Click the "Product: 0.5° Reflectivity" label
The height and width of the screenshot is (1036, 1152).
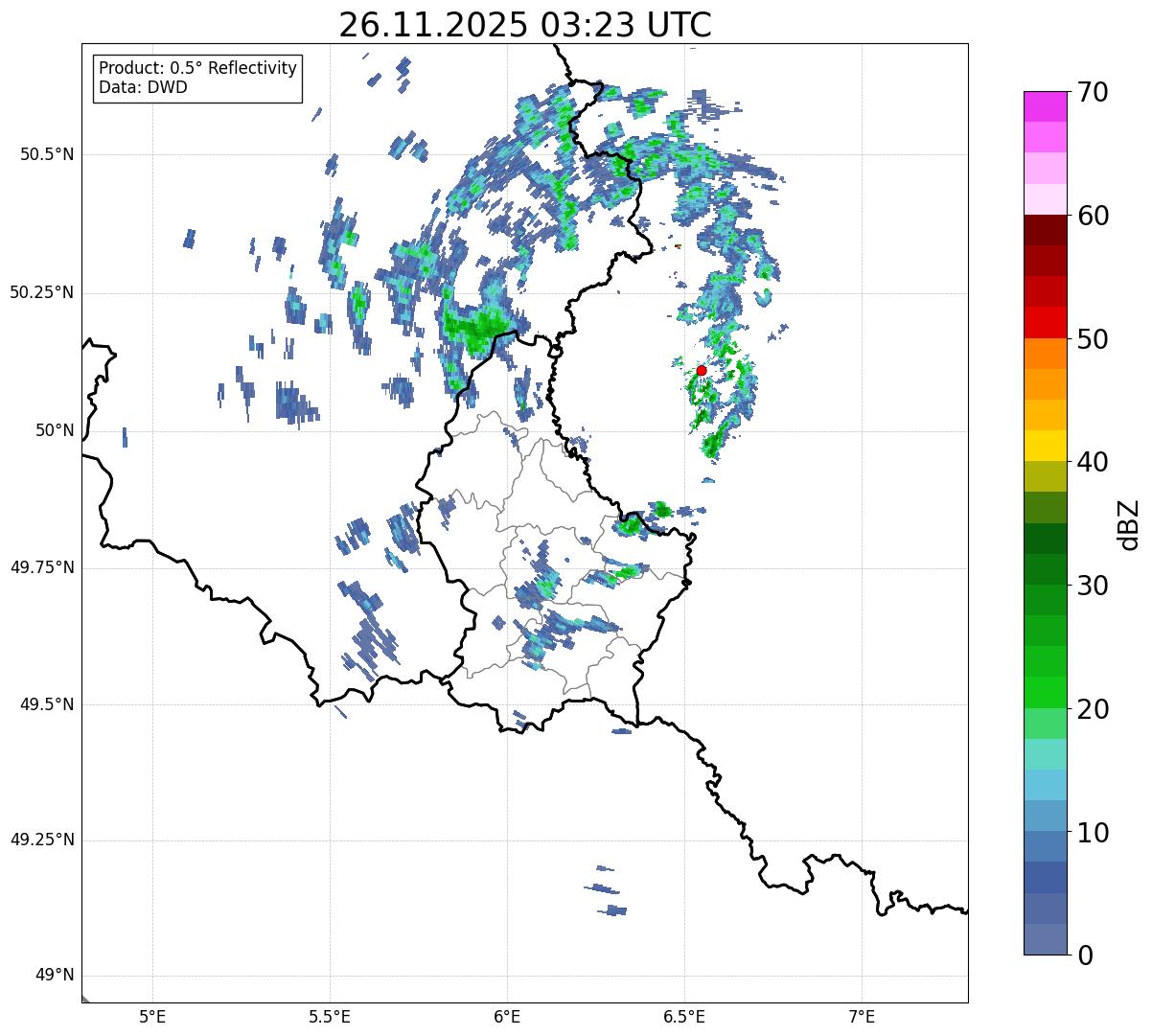click(x=198, y=69)
